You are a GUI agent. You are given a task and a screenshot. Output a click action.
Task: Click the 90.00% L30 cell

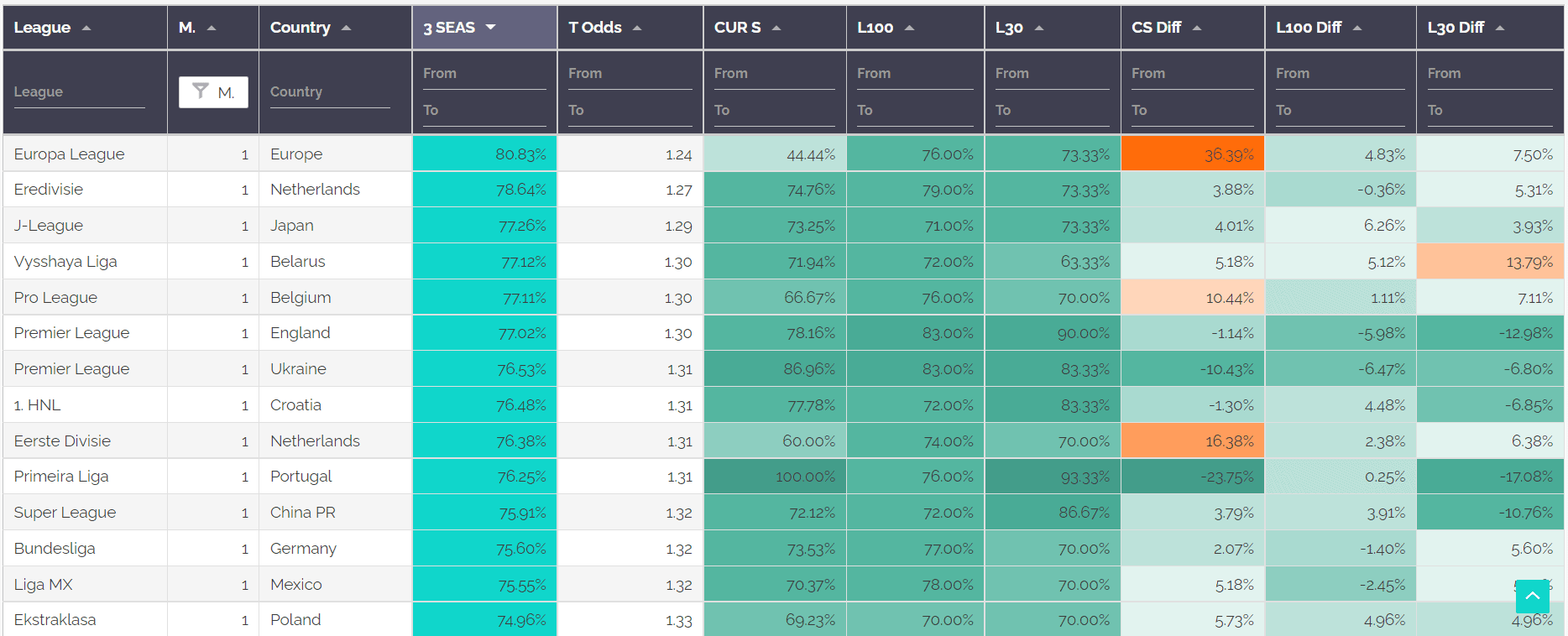(x=1053, y=333)
